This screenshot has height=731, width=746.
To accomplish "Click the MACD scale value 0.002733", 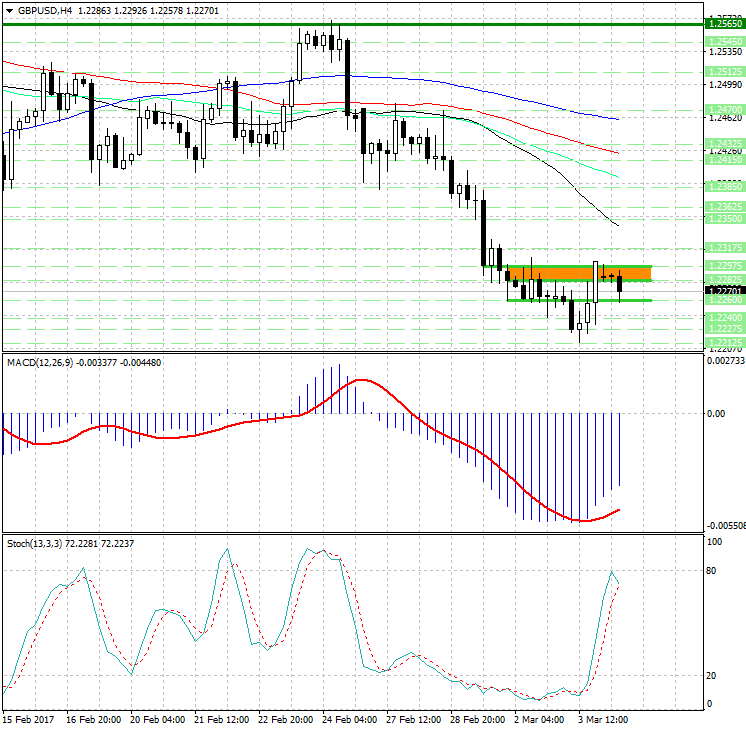I will pos(726,361).
